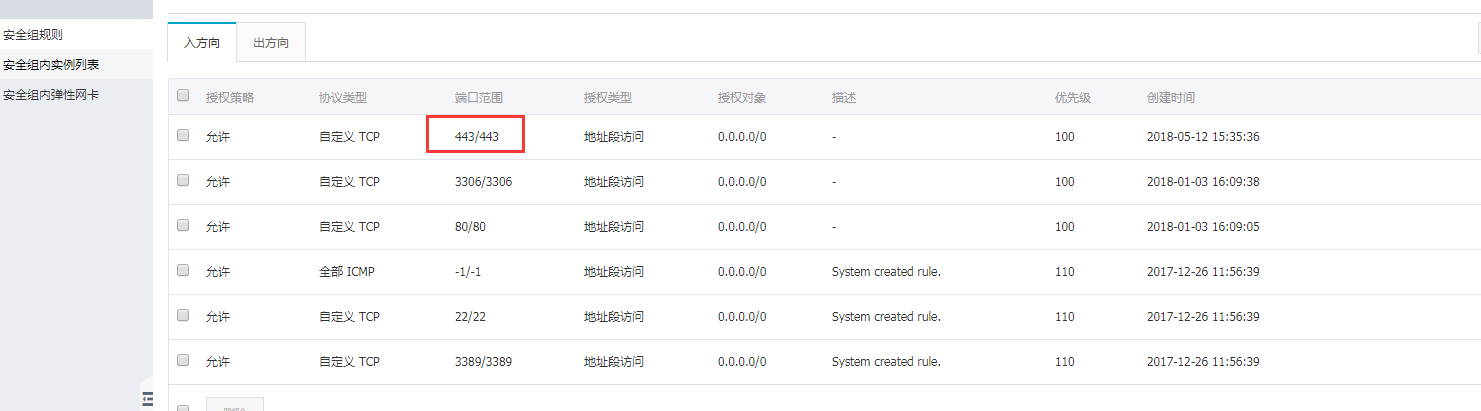1481x411 pixels.
Task: Click the highlighted 443/443 port range cell
Action: click(x=476, y=136)
